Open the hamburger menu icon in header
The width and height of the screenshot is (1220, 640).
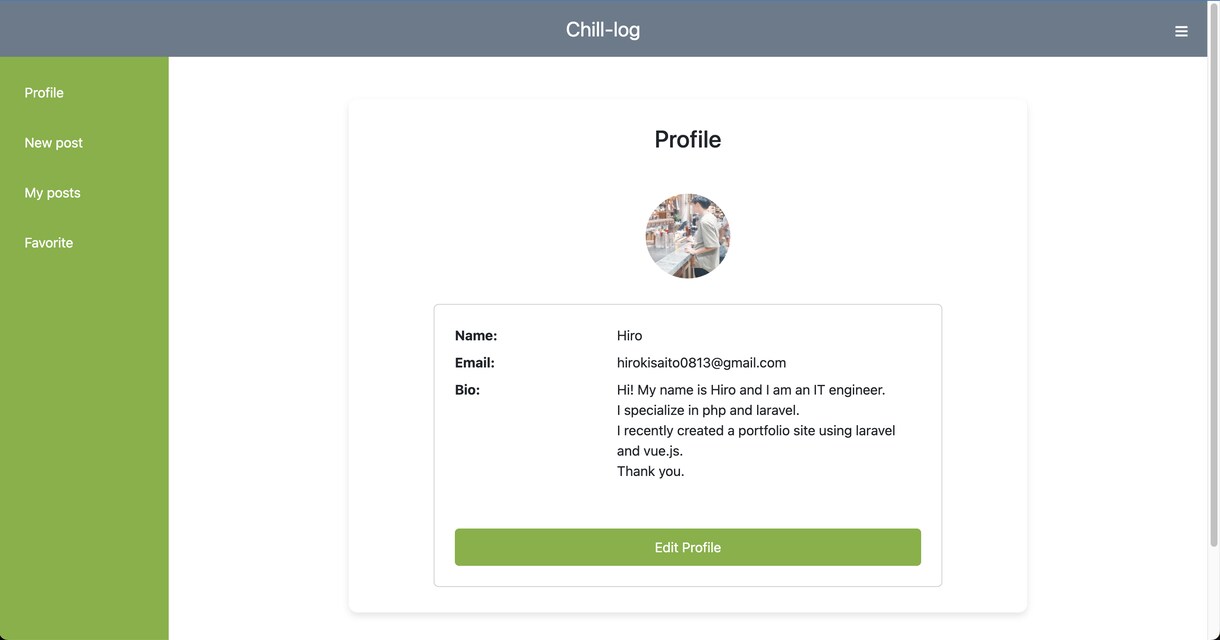tap(1181, 31)
